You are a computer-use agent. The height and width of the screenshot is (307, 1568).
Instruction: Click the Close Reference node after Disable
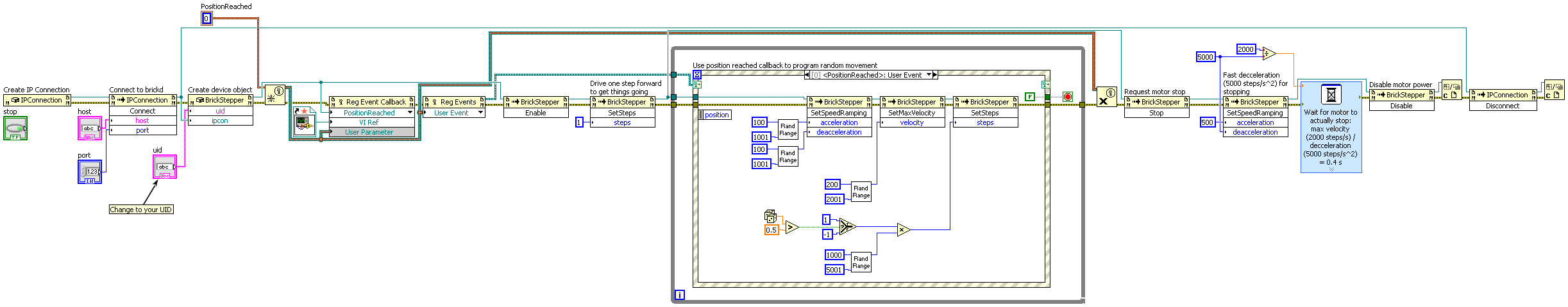(1451, 90)
